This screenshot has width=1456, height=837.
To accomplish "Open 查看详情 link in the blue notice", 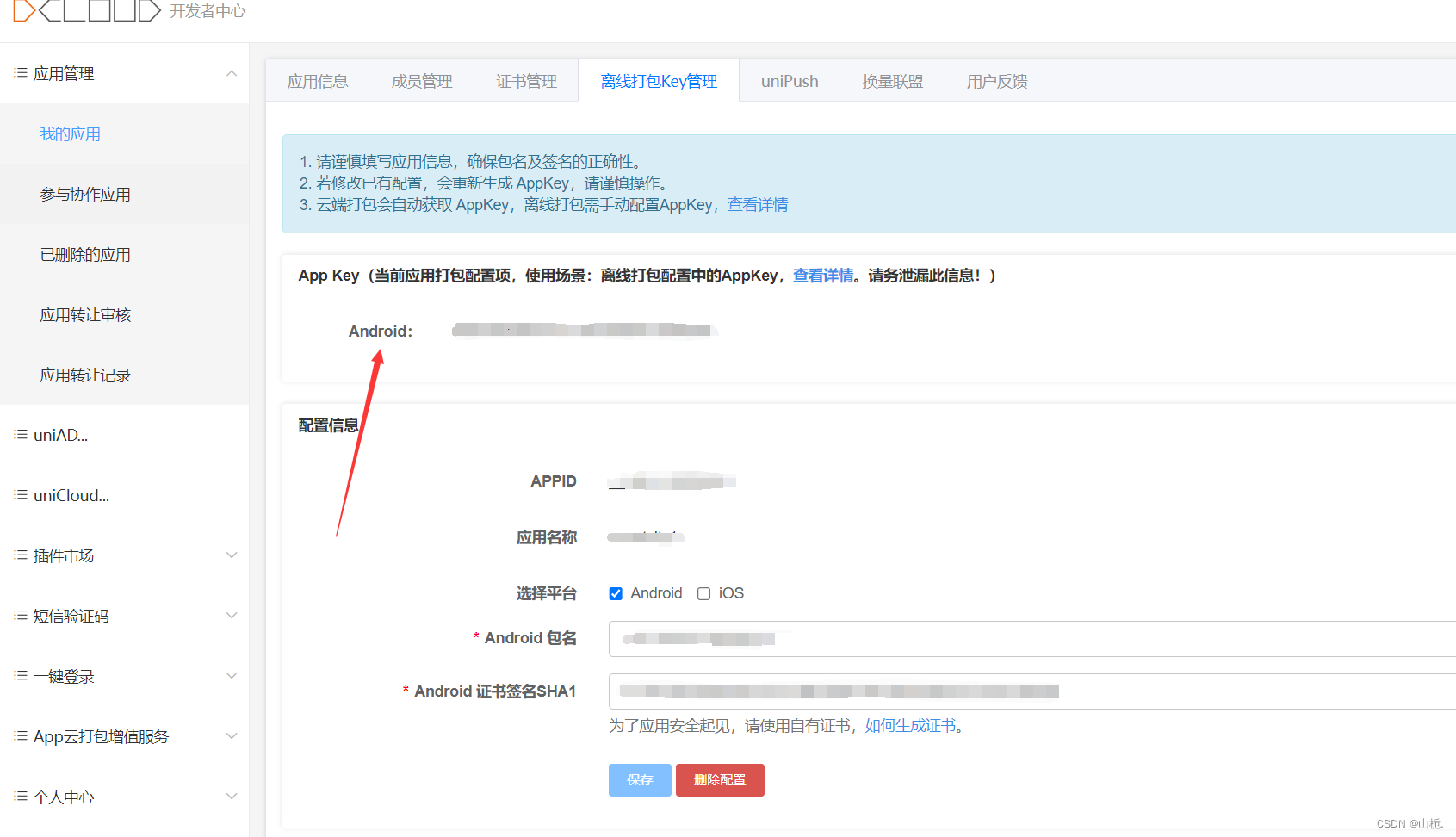I will pyautogui.click(x=758, y=205).
